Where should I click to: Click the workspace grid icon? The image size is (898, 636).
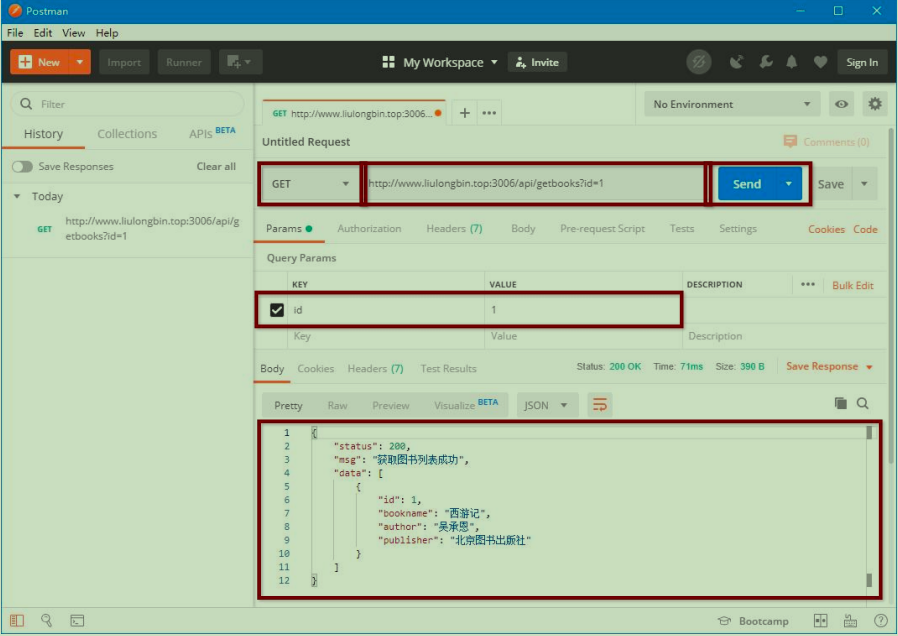(388, 62)
